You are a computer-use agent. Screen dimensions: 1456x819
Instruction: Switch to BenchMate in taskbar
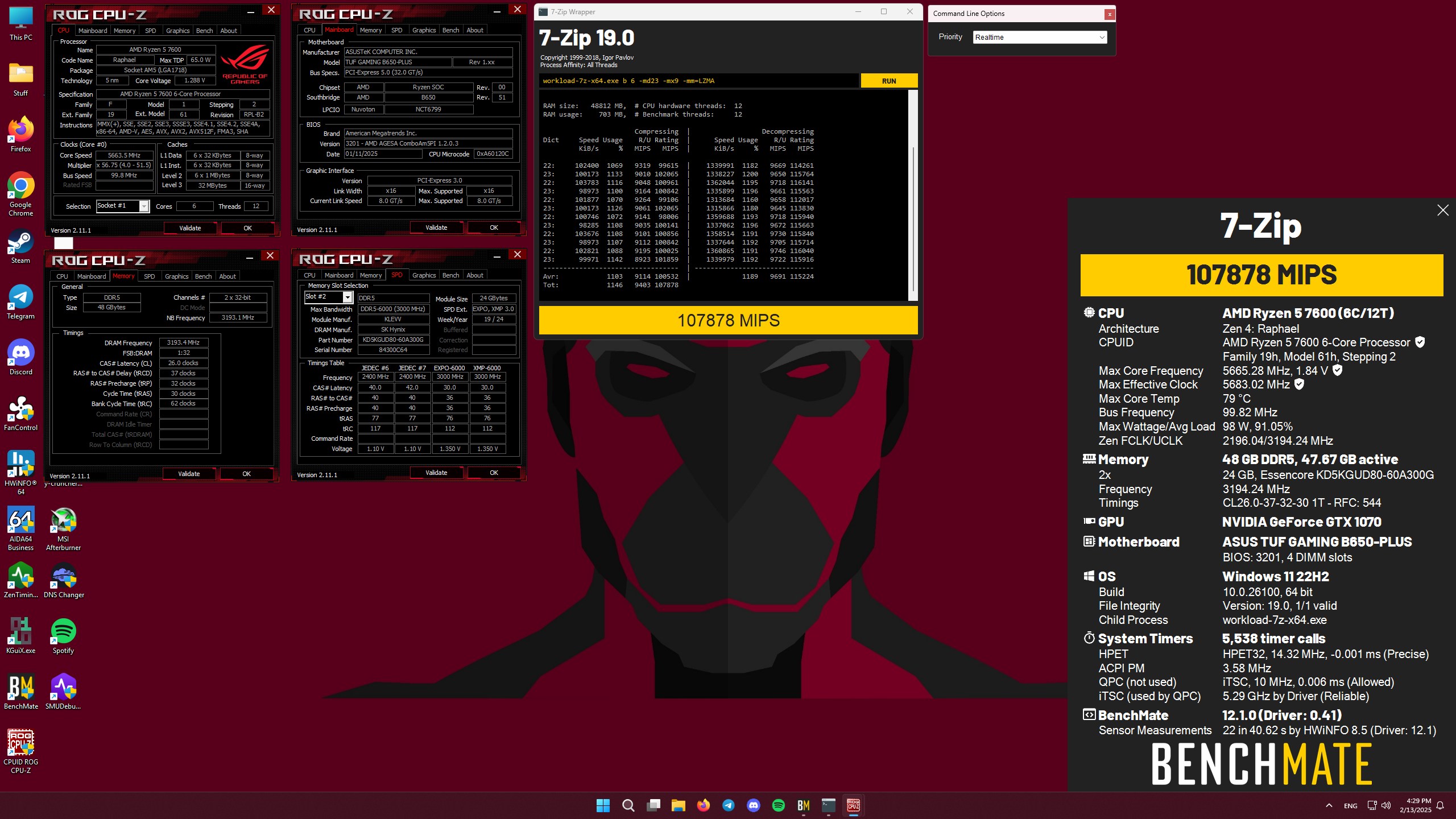(804, 805)
